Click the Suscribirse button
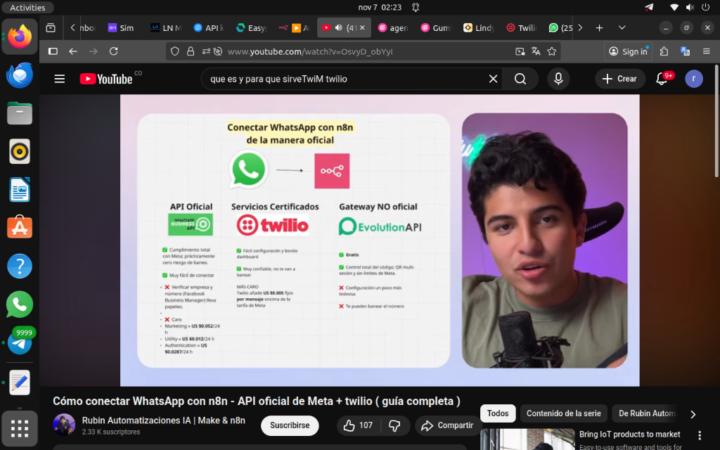The width and height of the screenshot is (720, 450). pos(290,425)
